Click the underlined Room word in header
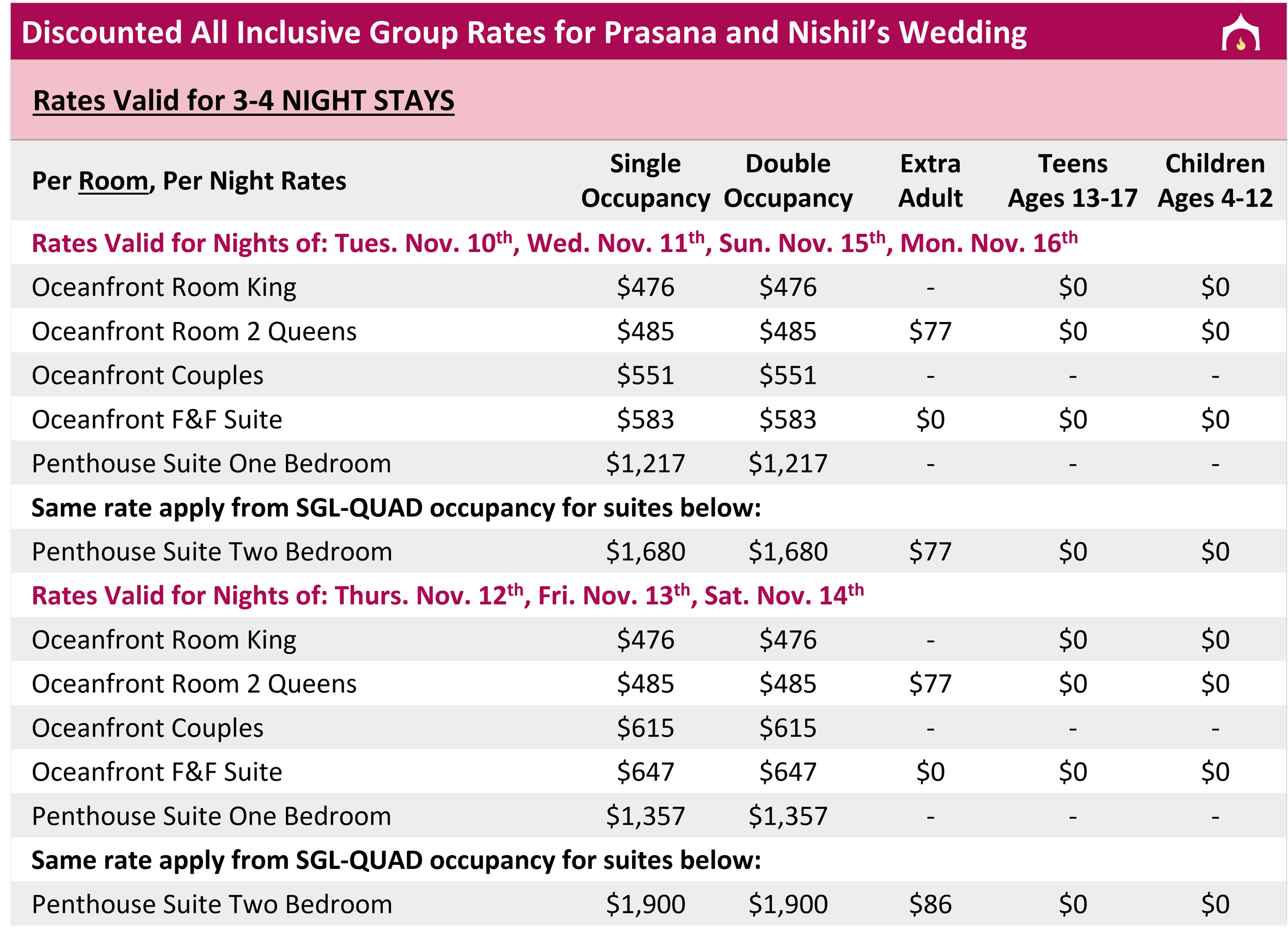 pos(113,182)
